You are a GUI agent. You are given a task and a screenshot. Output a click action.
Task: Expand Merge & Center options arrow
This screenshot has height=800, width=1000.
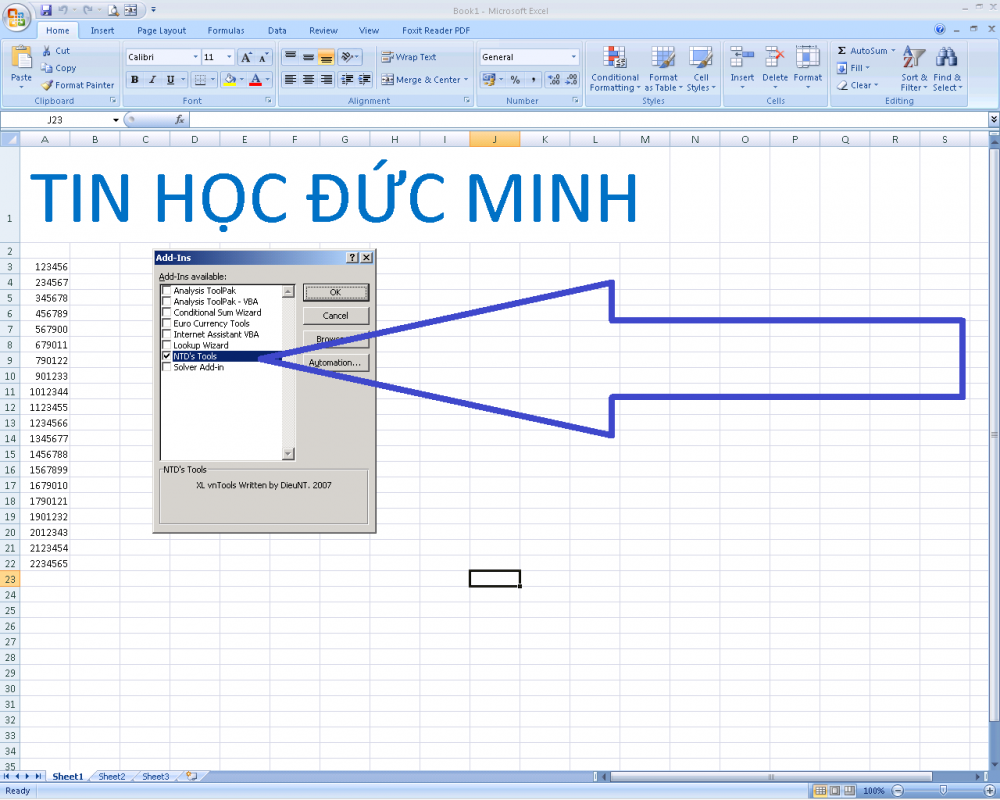(466, 80)
